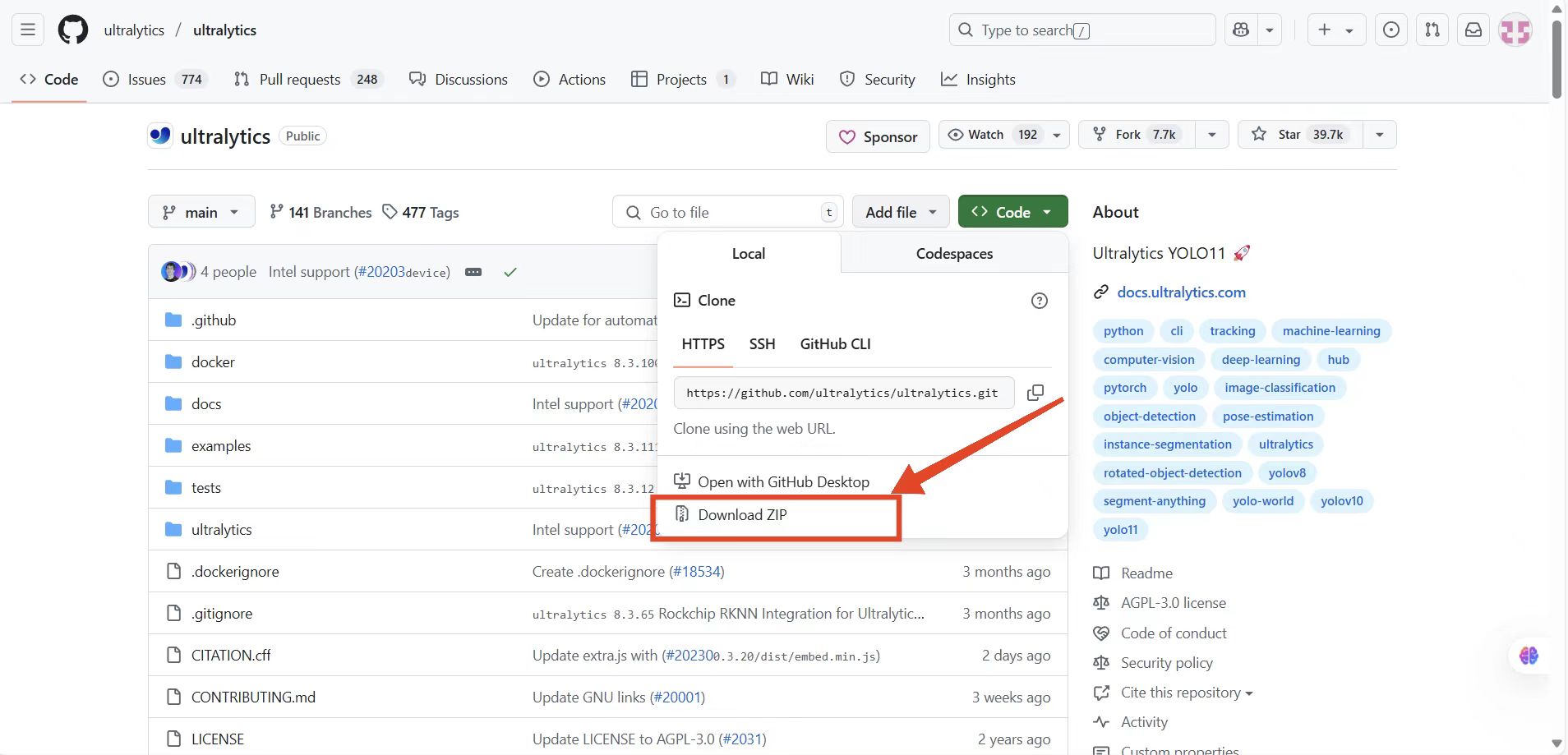
Task: Toggle the green Code dropdown button
Action: [x=1012, y=212]
